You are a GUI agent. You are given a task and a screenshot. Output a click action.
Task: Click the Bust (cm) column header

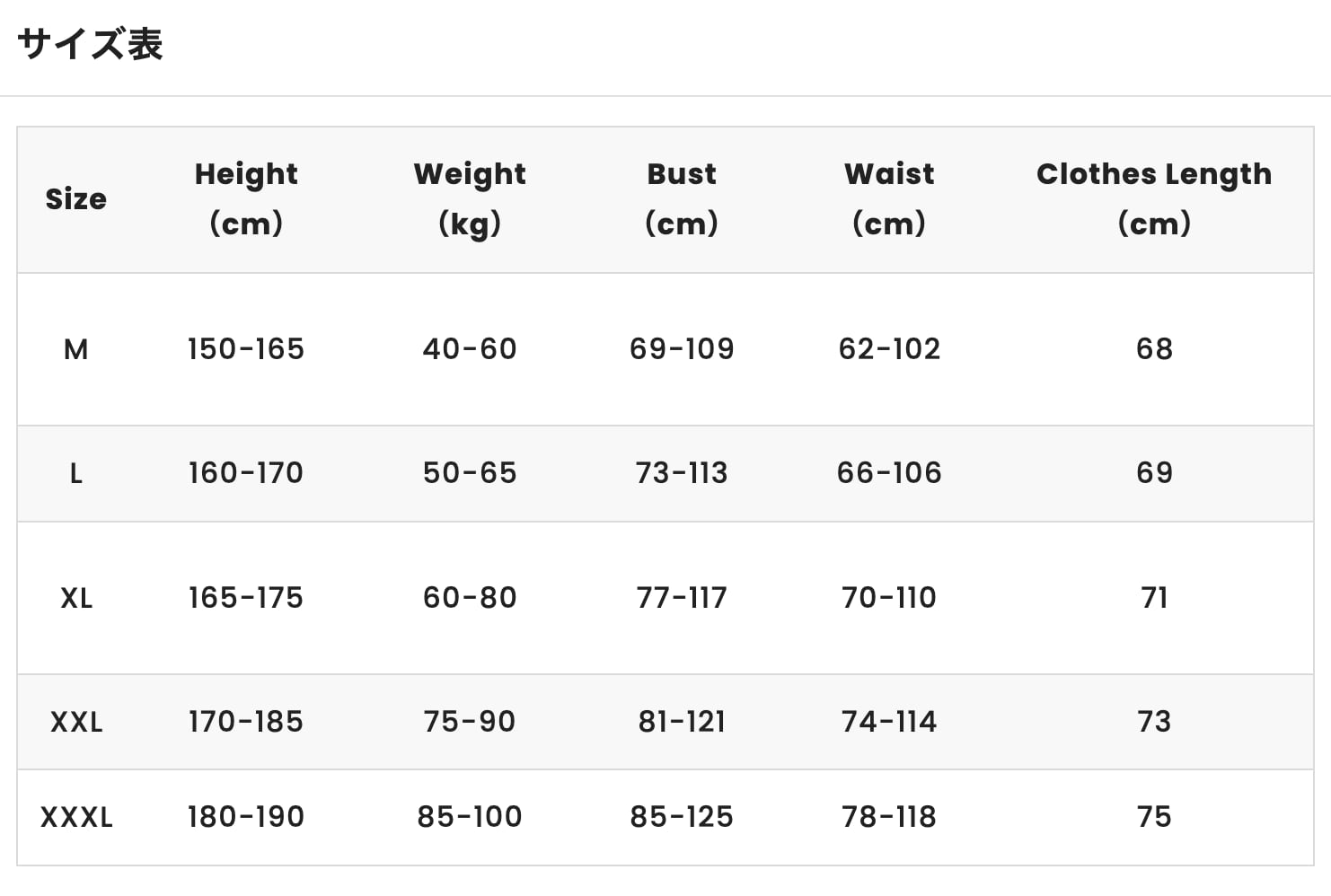point(682,198)
